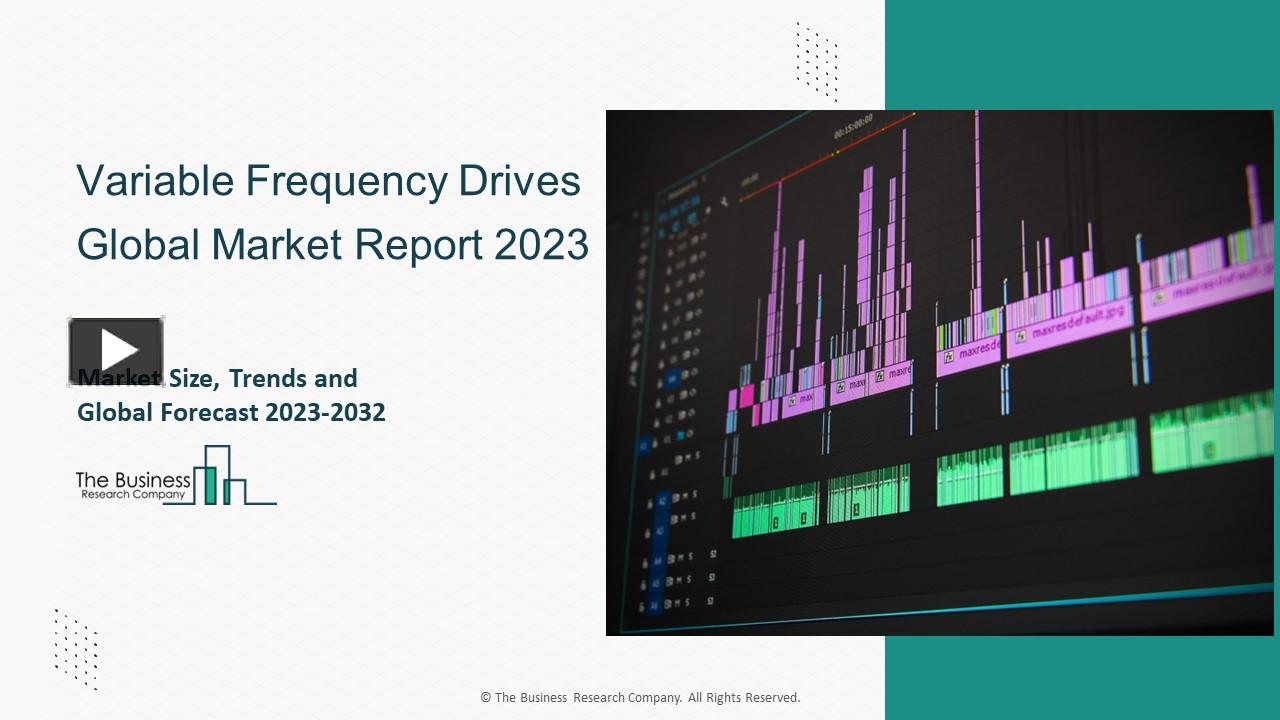Select the blue highlighted A4 track target button
This screenshot has height=720, width=1280.
(x=659, y=557)
